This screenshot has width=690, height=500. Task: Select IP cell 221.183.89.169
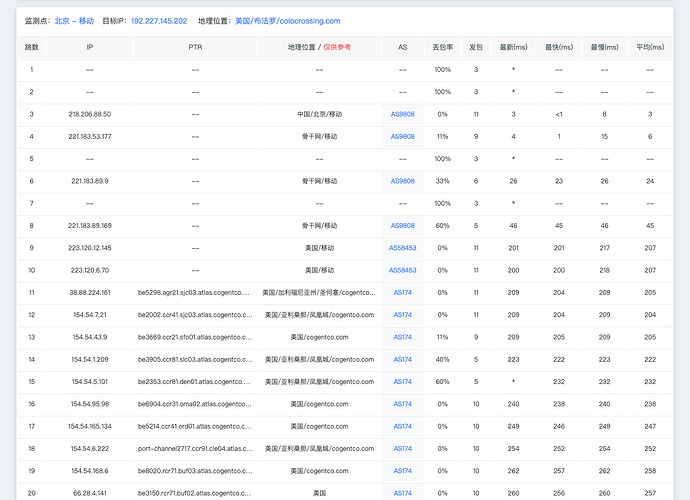coord(90,225)
